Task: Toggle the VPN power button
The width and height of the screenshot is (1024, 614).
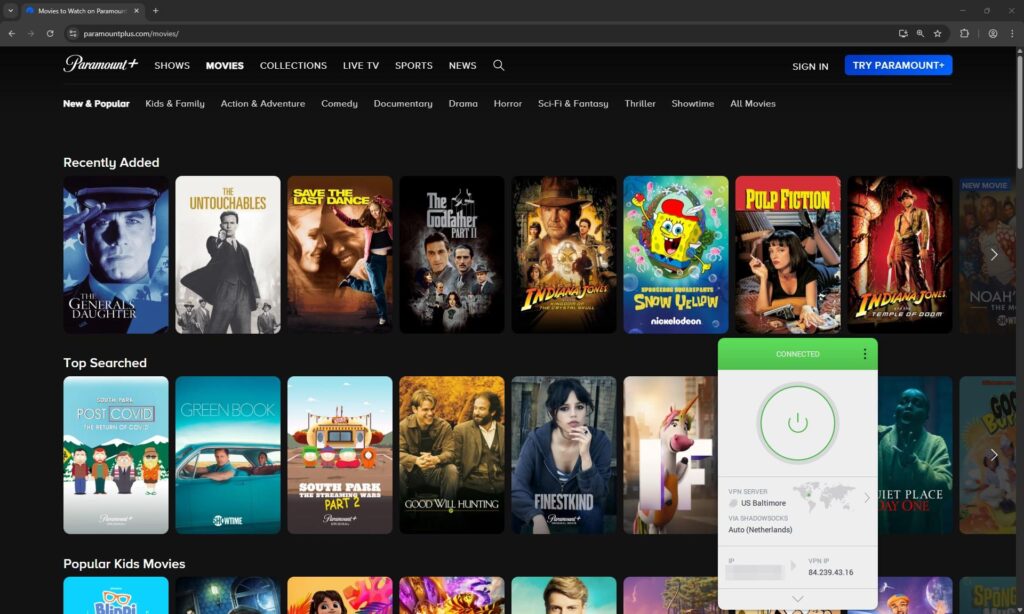Action: [x=797, y=423]
